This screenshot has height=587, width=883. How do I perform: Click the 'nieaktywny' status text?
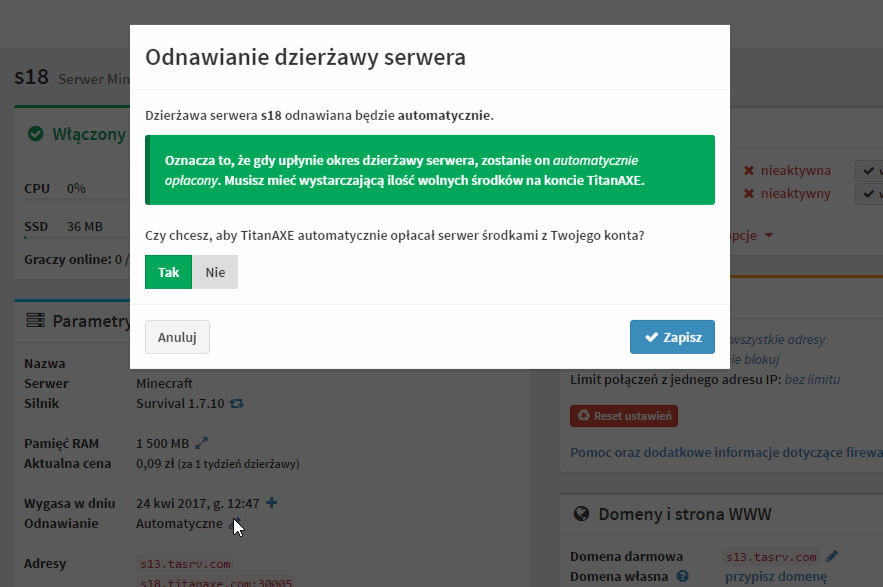(x=796, y=193)
